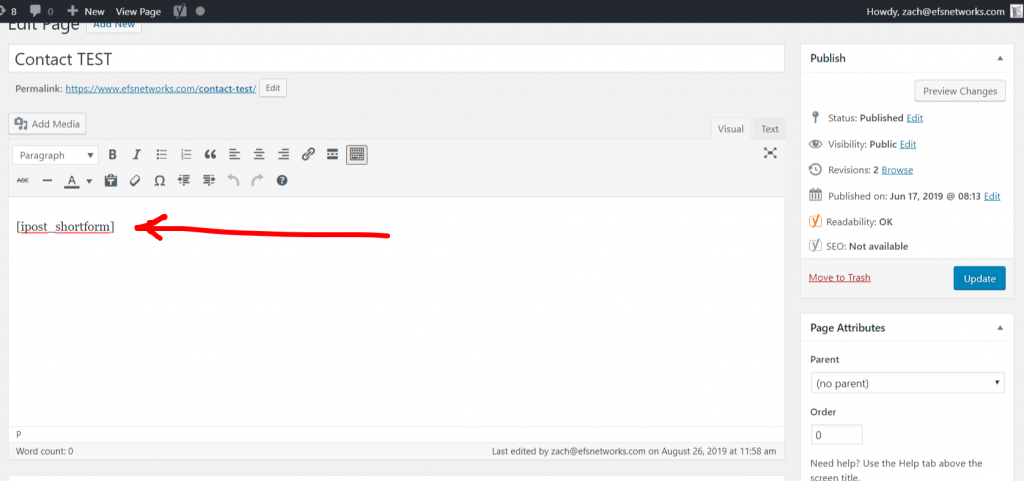Open keyboard shortcuts help icon
The height and width of the screenshot is (481, 1024).
[x=282, y=180]
